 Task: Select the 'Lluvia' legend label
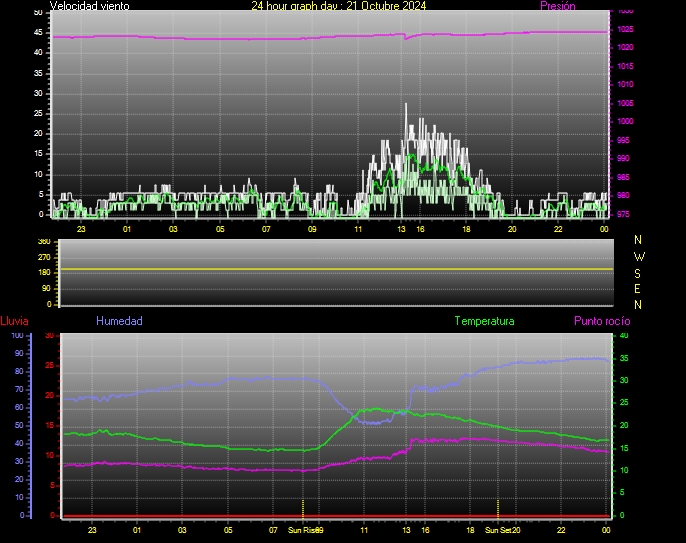pos(14,321)
